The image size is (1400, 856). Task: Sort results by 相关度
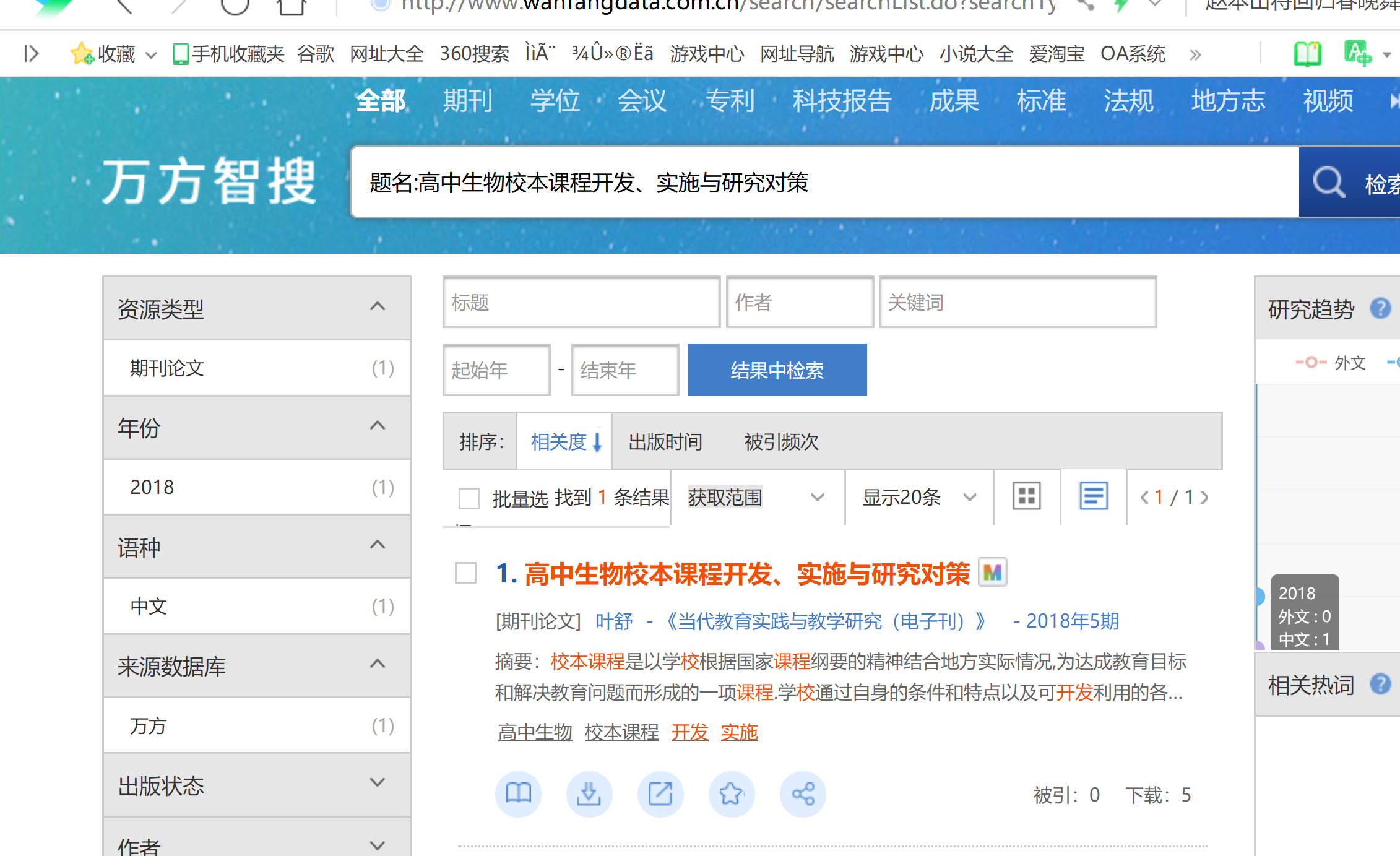[x=564, y=442]
